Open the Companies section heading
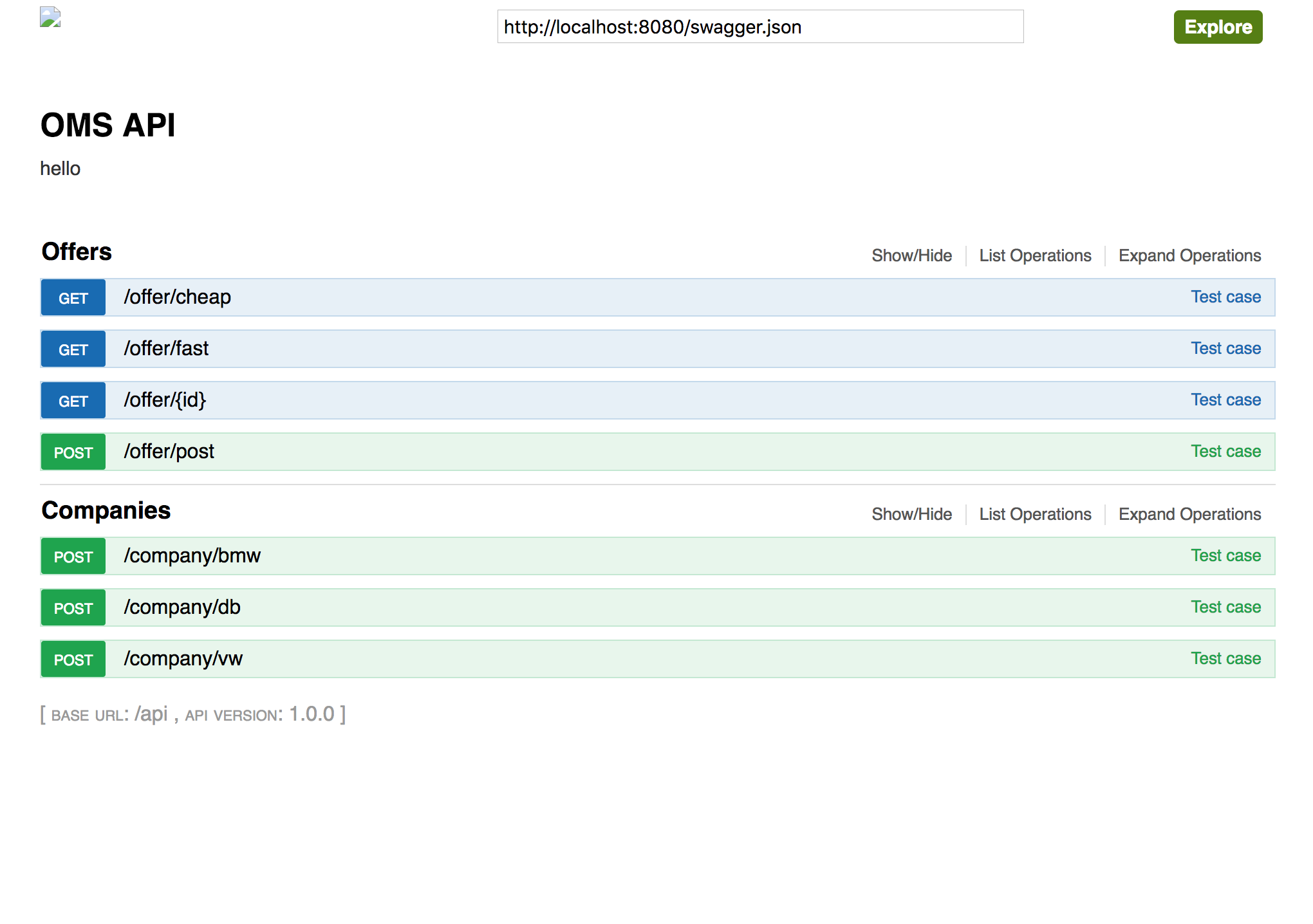This screenshot has height=924, width=1313. click(x=106, y=510)
